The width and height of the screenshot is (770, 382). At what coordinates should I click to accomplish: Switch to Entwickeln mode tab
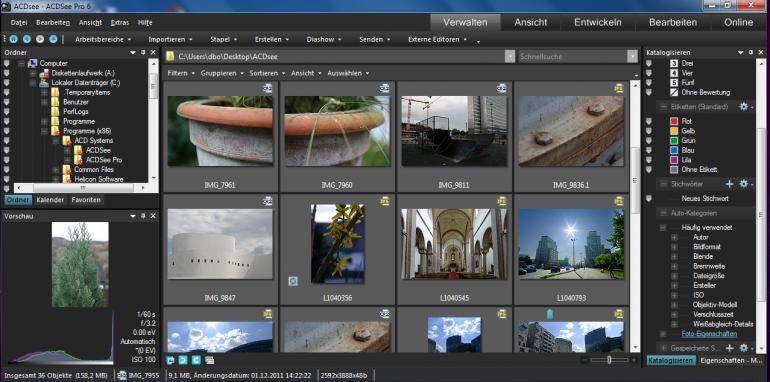[x=598, y=22]
